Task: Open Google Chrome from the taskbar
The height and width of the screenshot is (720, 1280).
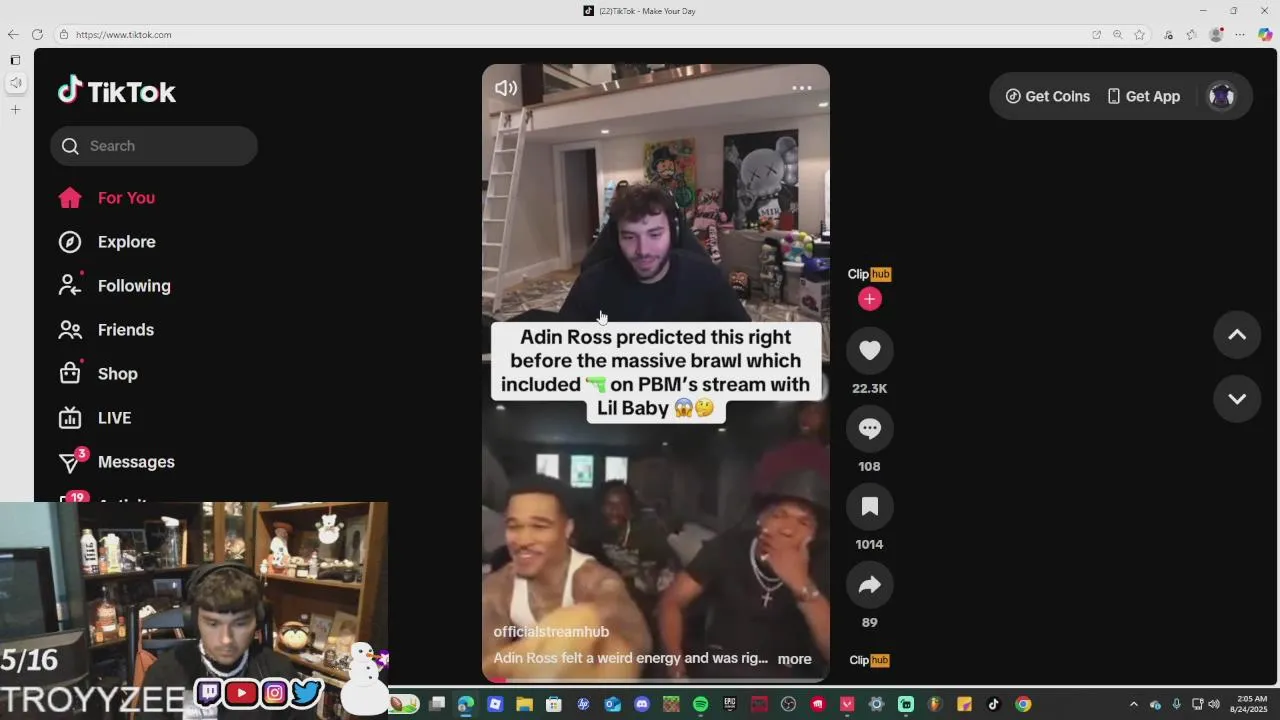Action: [1022, 704]
